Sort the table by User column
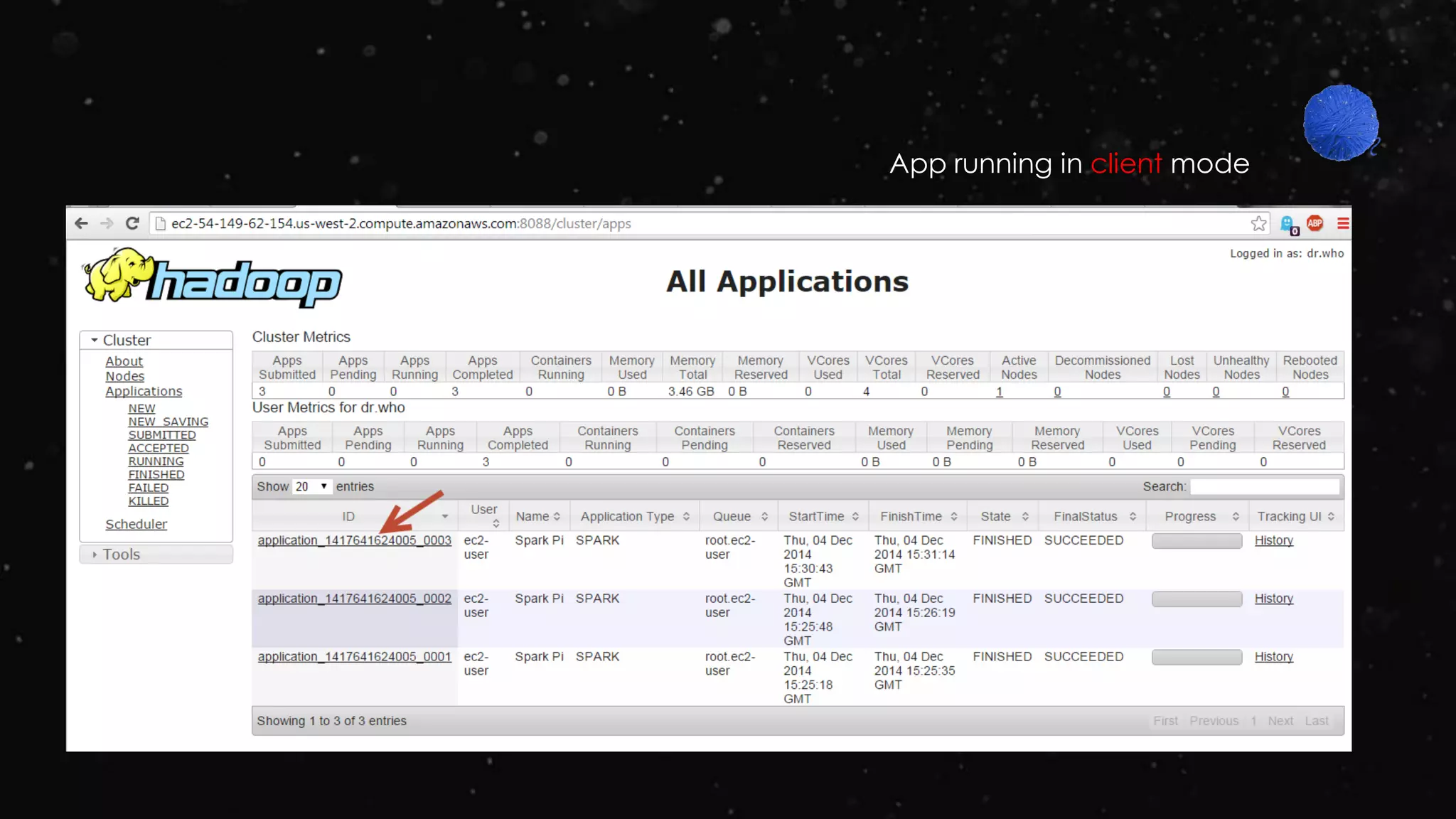 (x=485, y=516)
